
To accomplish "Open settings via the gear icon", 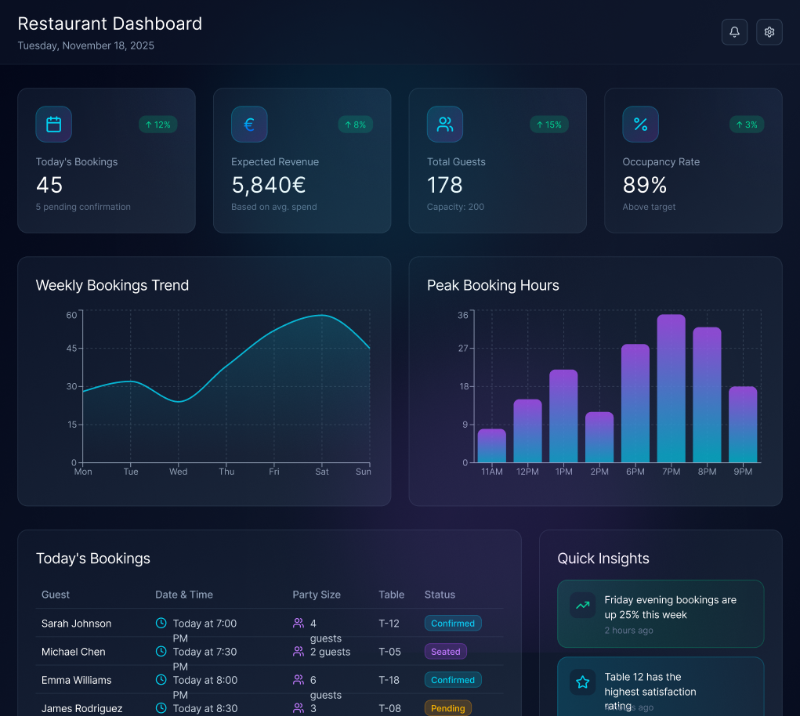I will (769, 32).
